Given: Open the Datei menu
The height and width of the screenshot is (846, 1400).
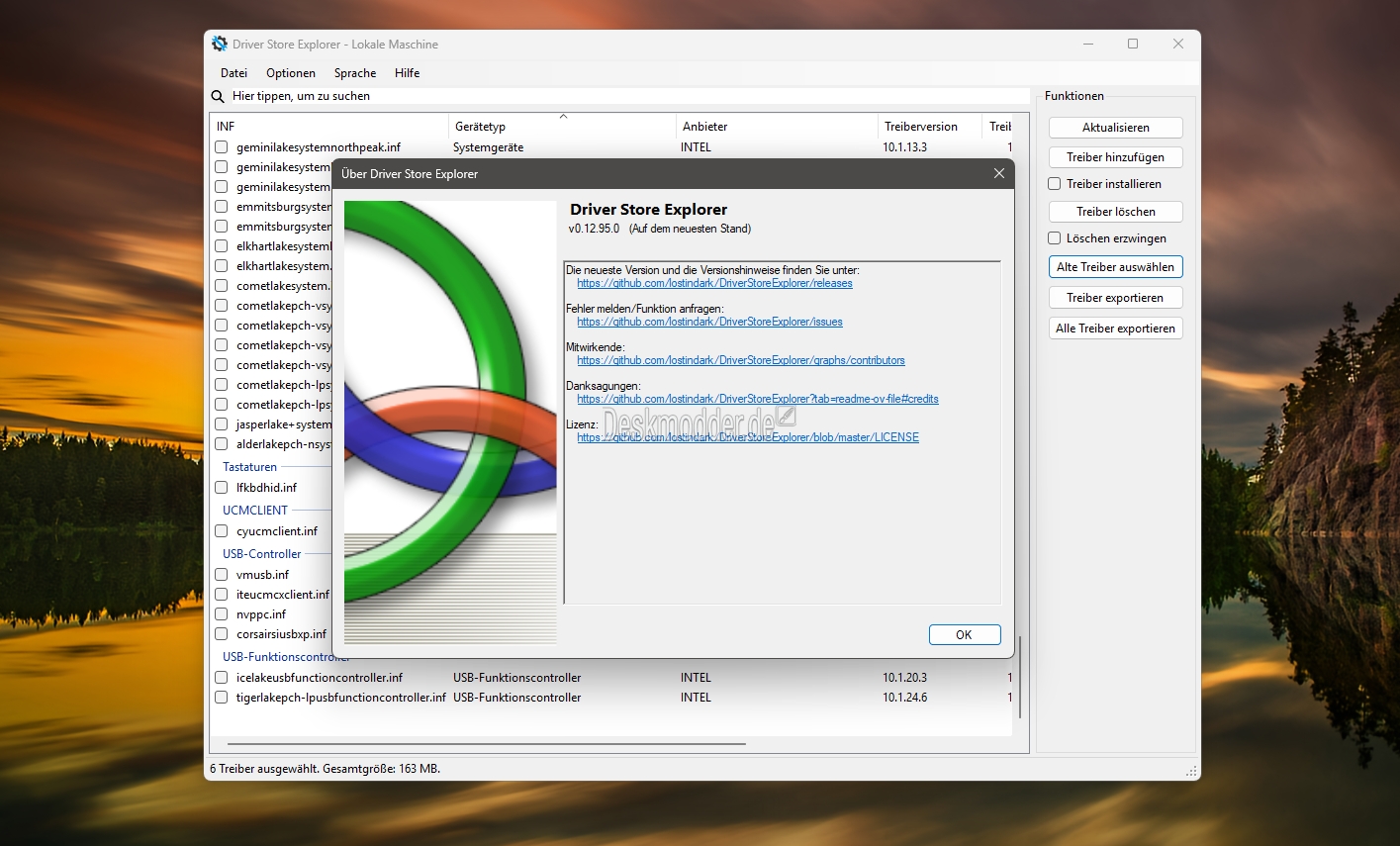Looking at the screenshot, I should pyautogui.click(x=234, y=73).
